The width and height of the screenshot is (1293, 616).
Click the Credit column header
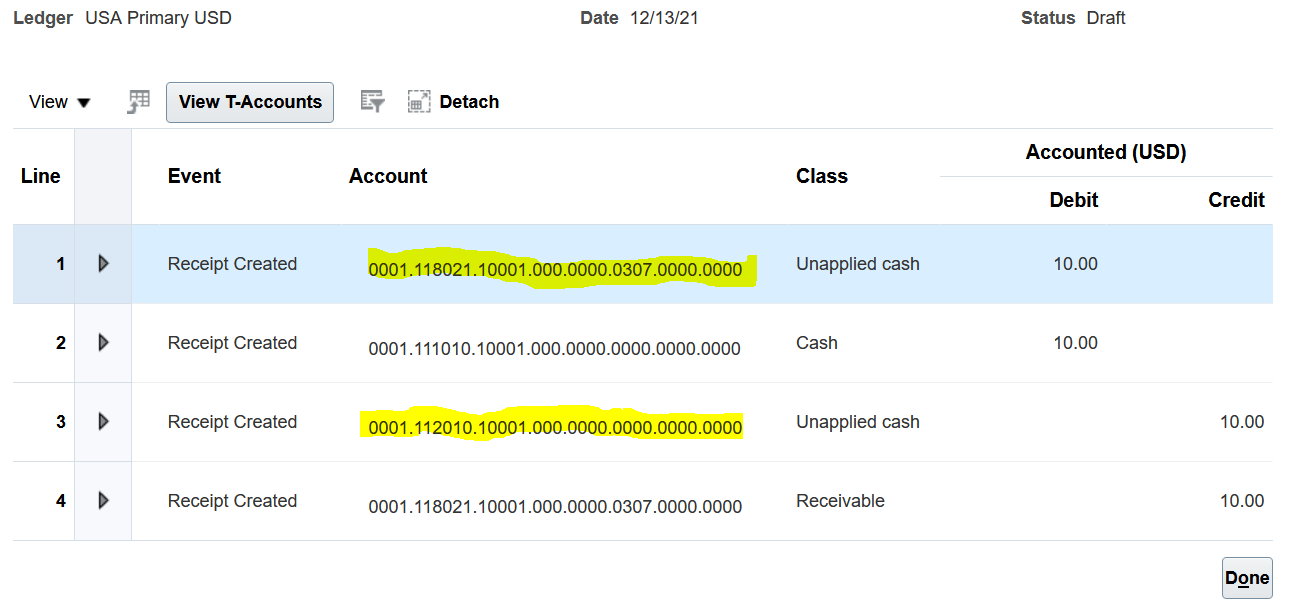(x=1236, y=199)
